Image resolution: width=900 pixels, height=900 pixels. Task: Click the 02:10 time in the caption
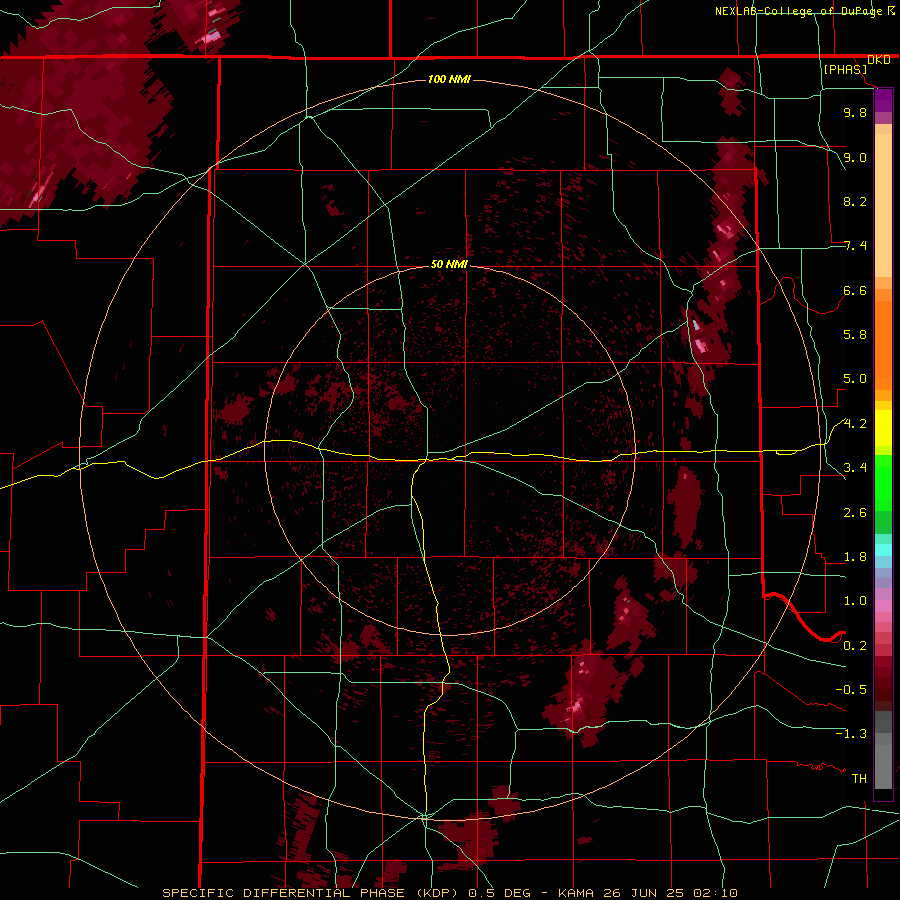pyautogui.click(x=715, y=893)
